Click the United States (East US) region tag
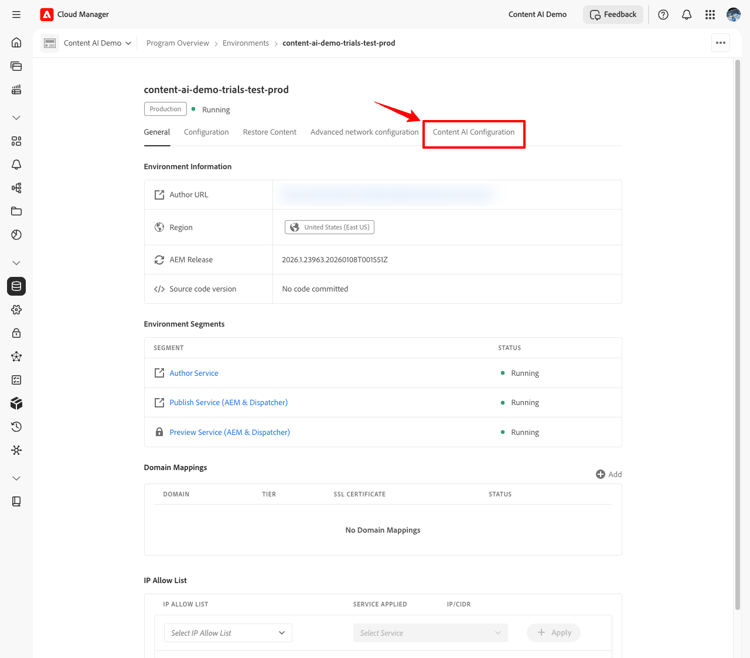 330,227
